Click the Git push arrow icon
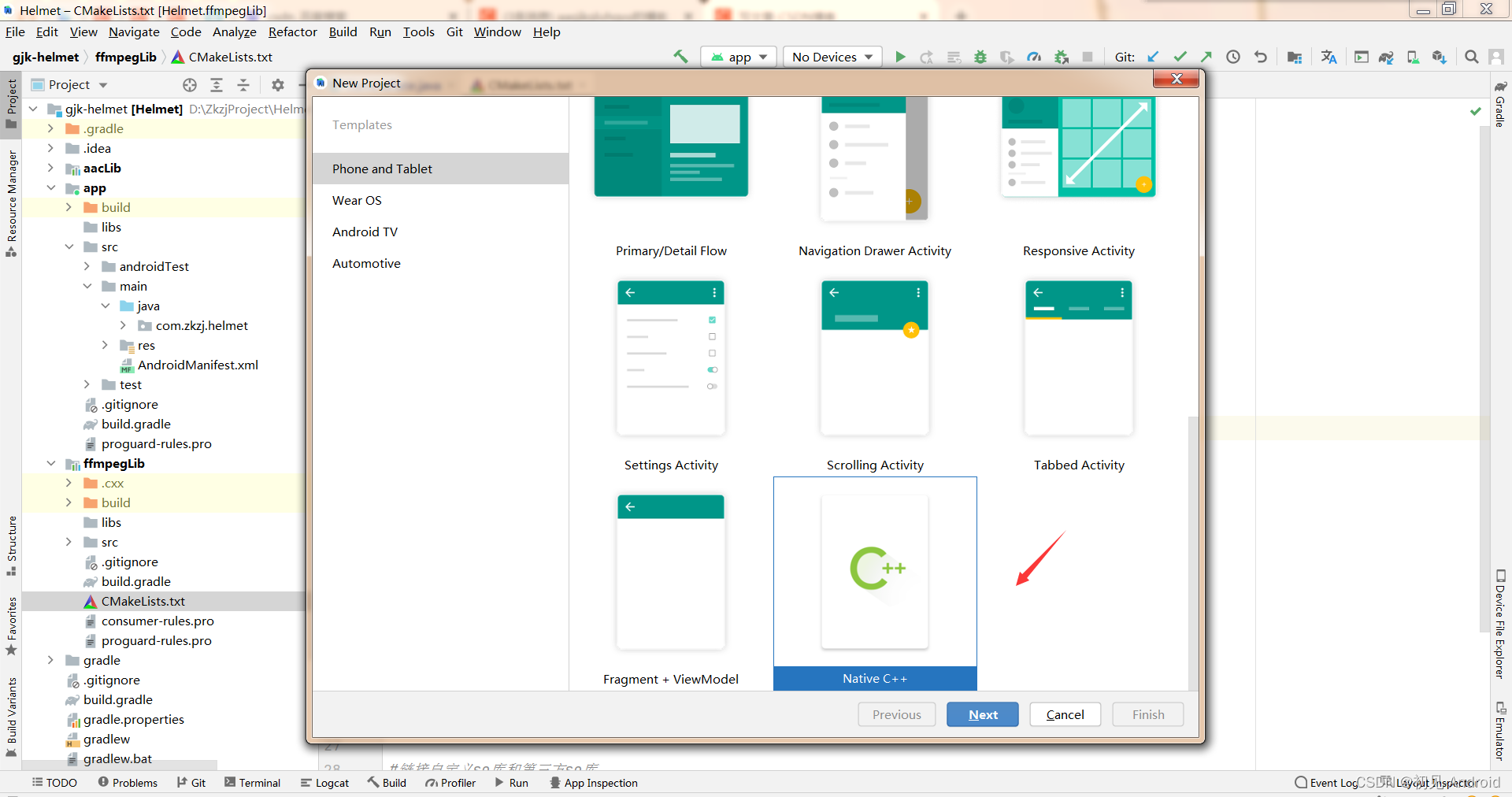 (x=1206, y=57)
